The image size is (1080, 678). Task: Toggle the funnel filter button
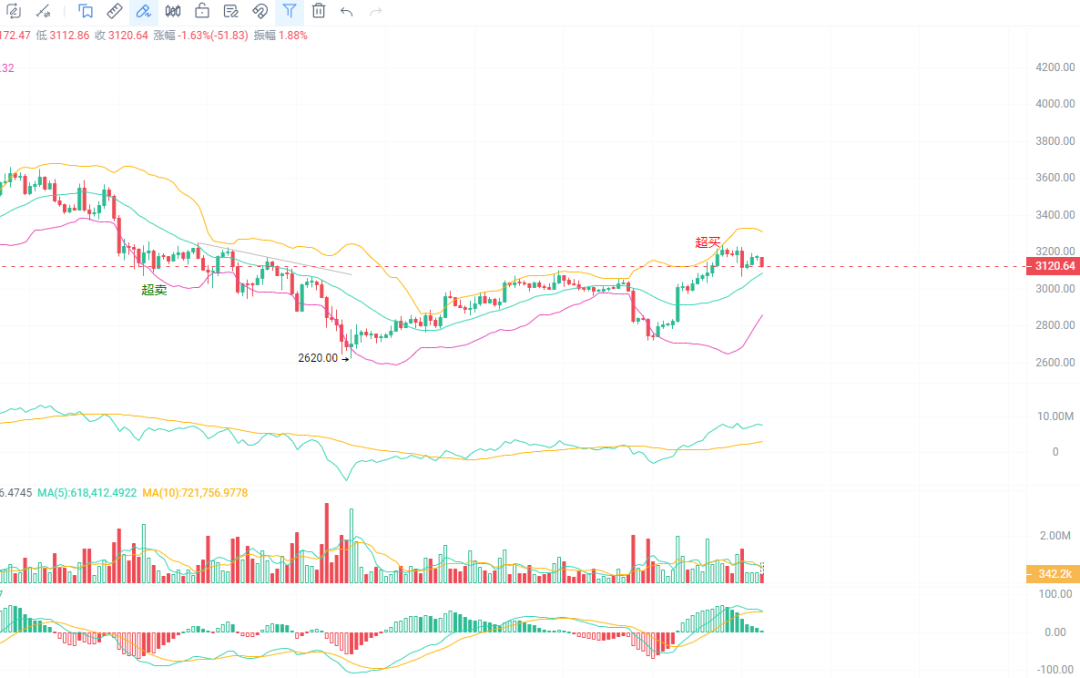289,12
